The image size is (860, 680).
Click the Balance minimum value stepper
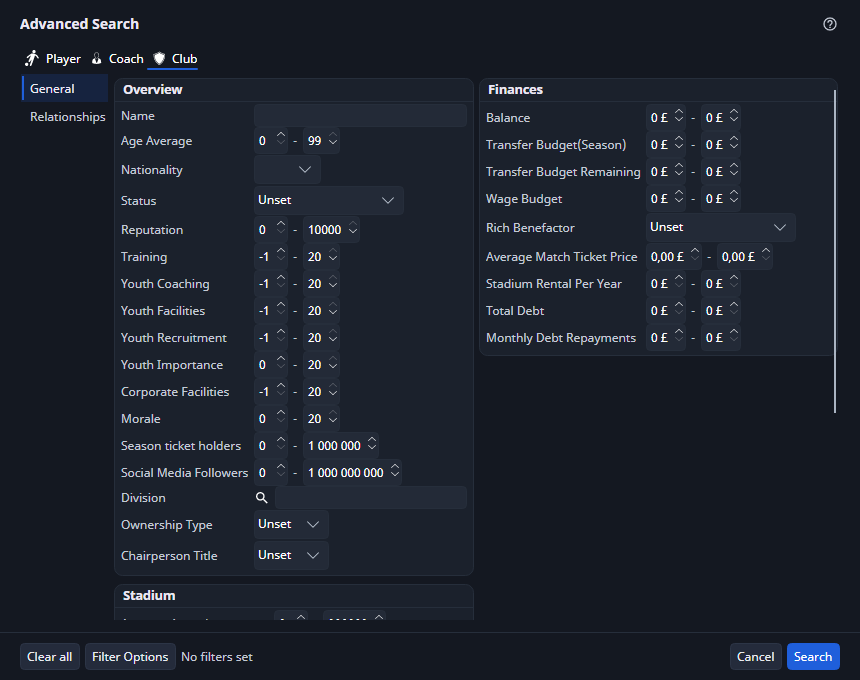click(666, 117)
